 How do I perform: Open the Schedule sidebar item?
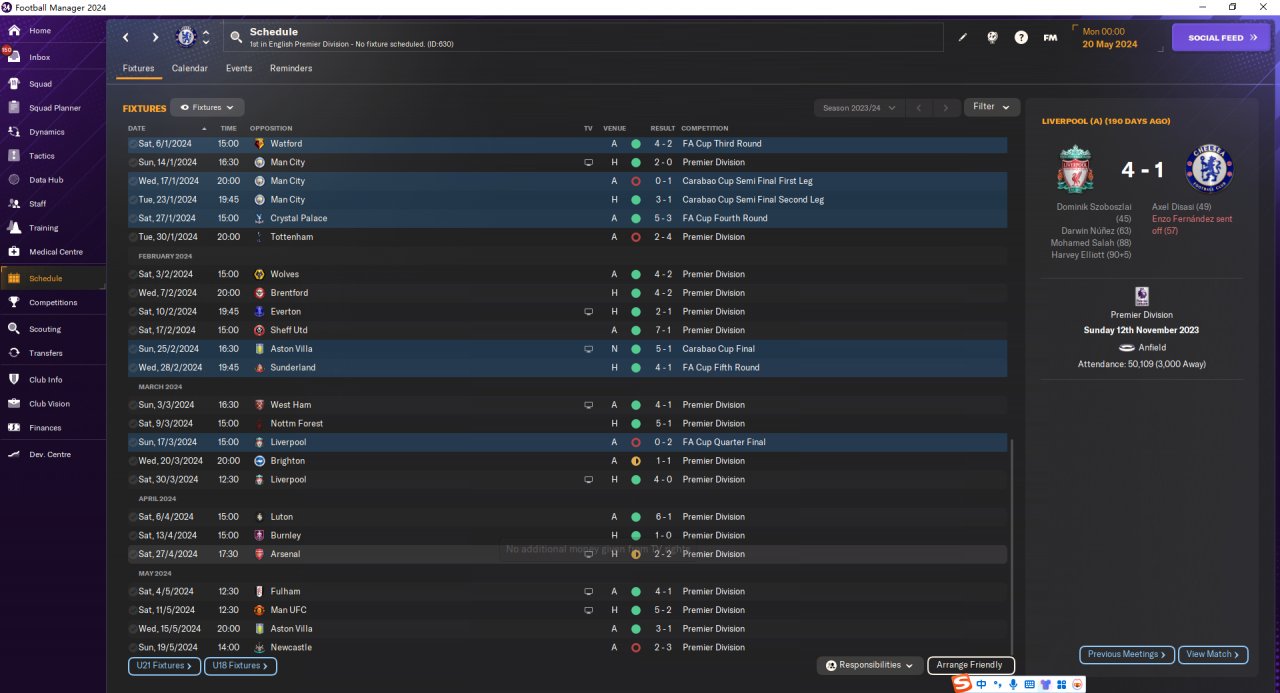tap(53, 278)
